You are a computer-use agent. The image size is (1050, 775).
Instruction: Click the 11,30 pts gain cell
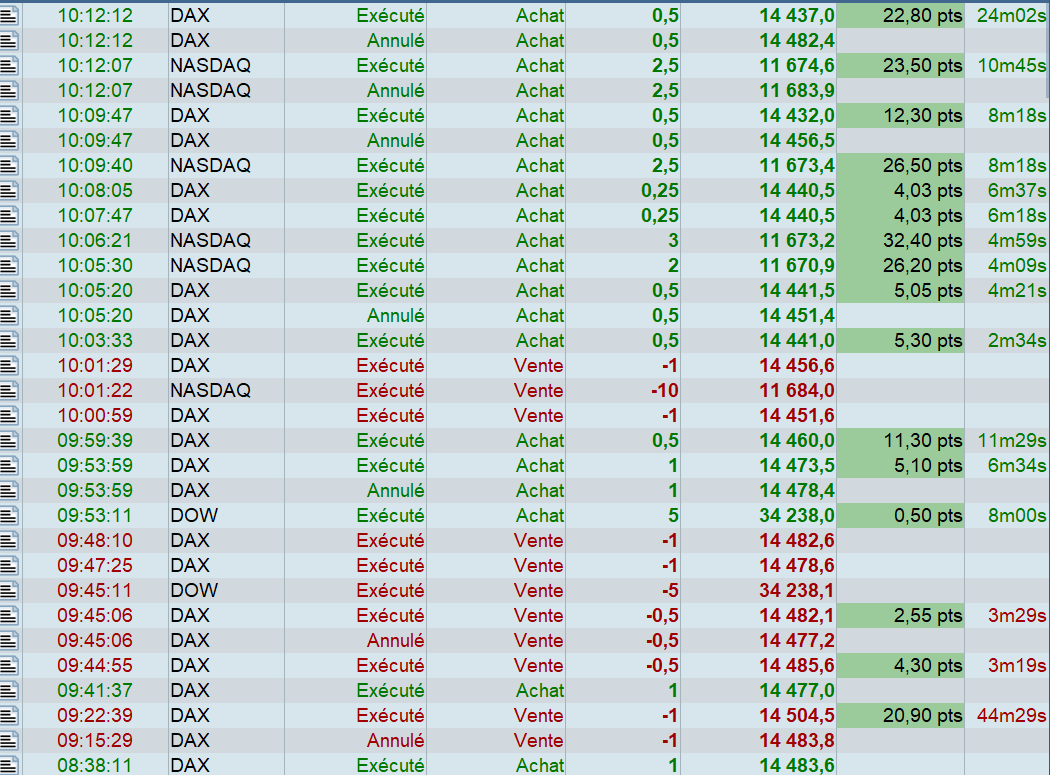pos(901,441)
